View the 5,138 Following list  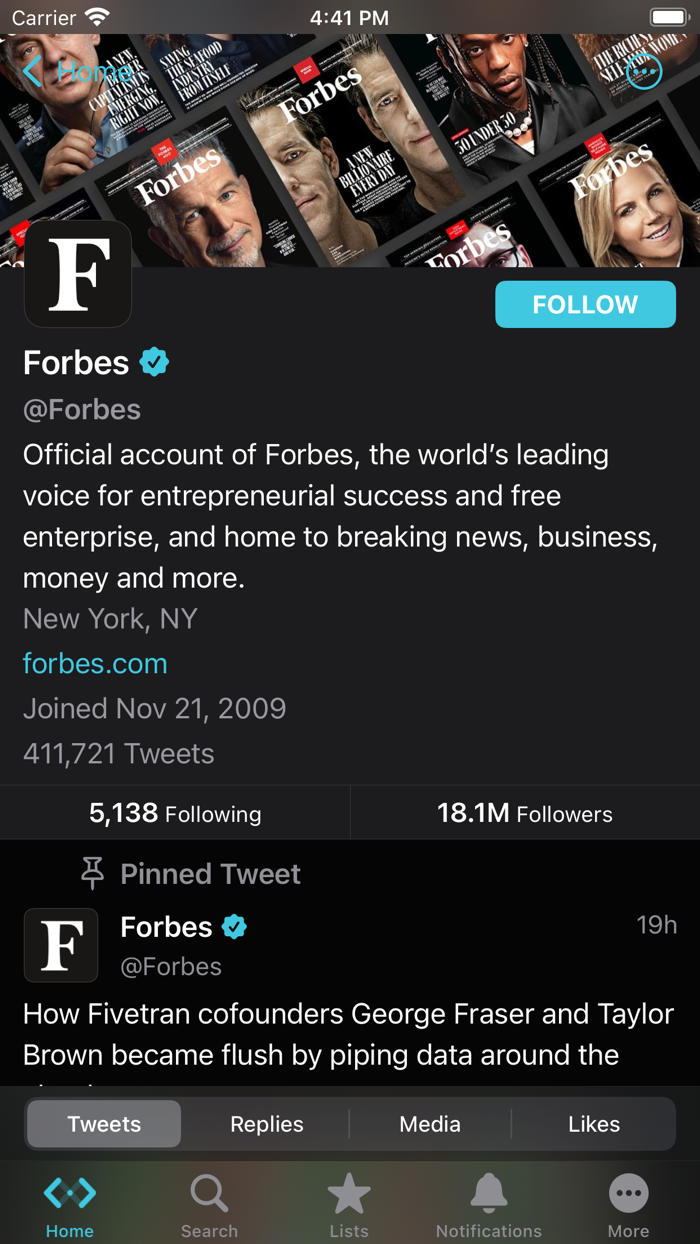[175, 813]
